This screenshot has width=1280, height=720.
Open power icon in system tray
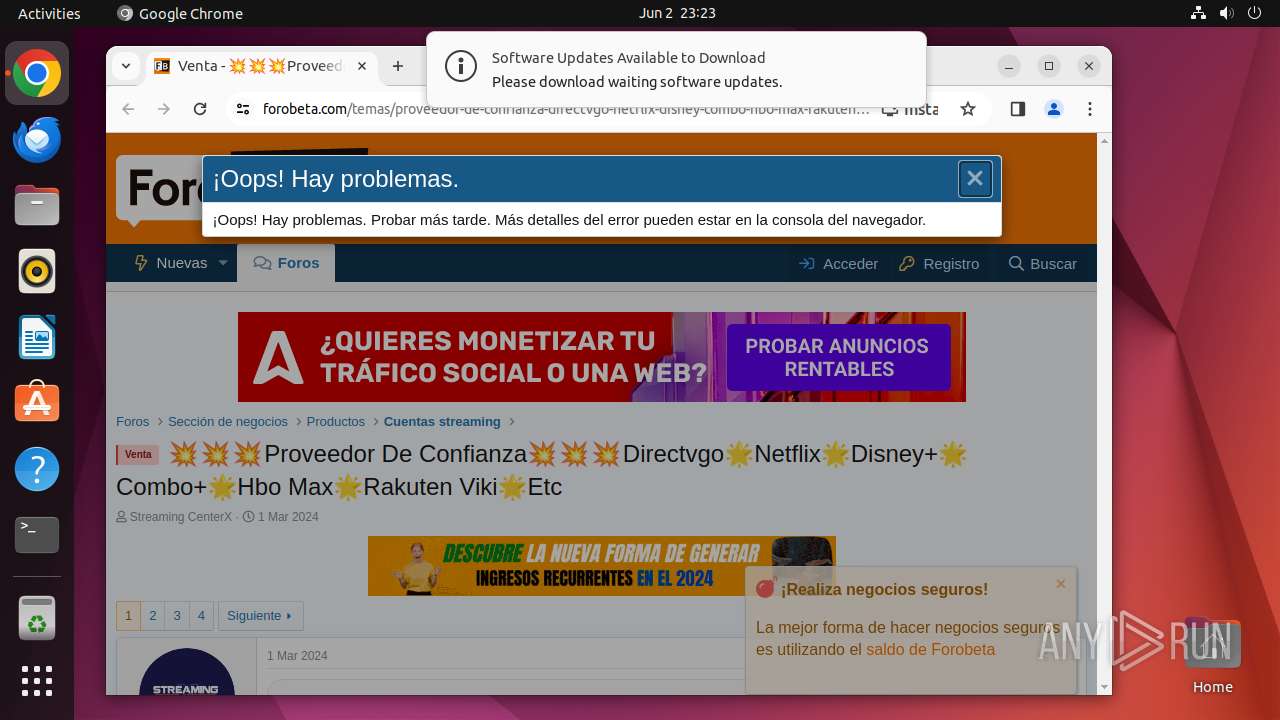point(1253,13)
